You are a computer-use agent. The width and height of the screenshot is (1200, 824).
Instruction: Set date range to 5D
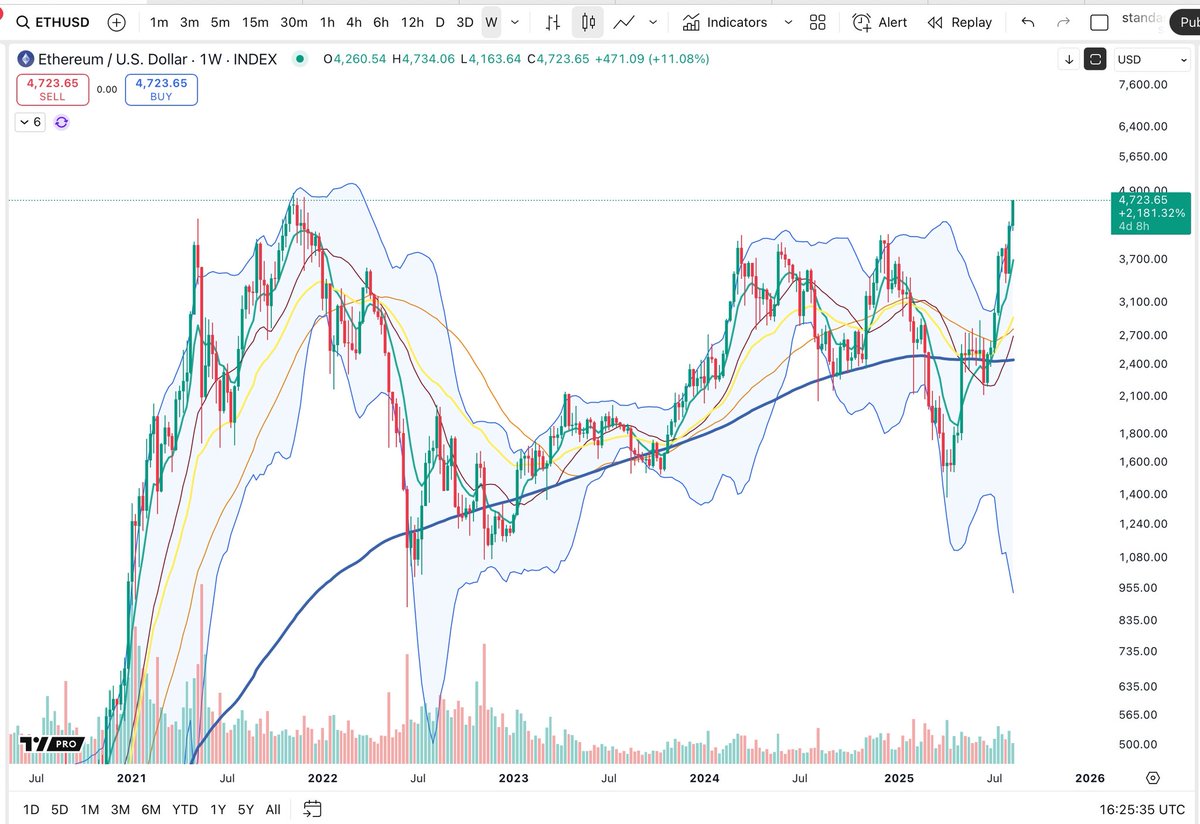pos(61,809)
